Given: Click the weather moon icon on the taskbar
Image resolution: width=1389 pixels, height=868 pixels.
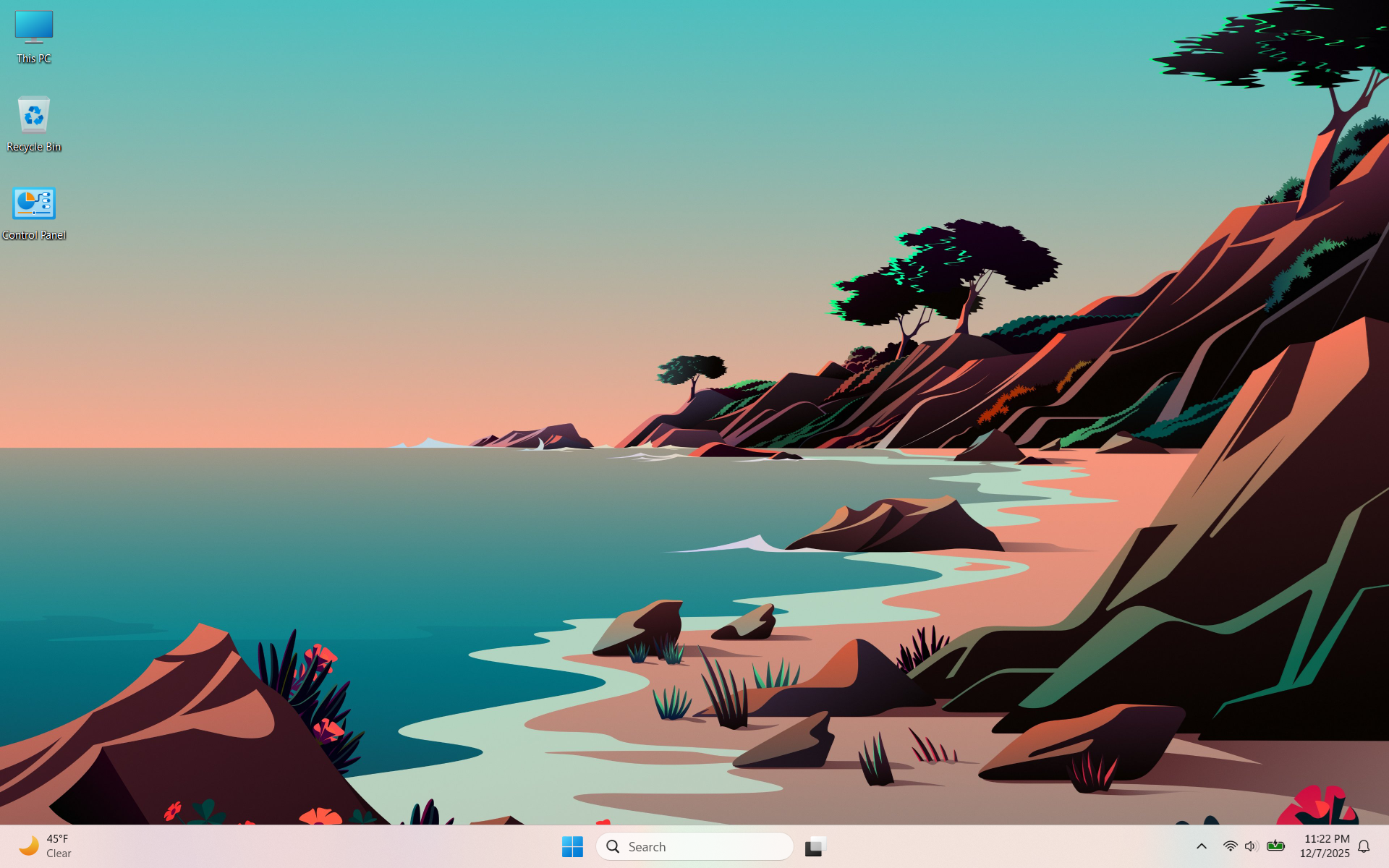Looking at the screenshot, I should tap(29, 845).
